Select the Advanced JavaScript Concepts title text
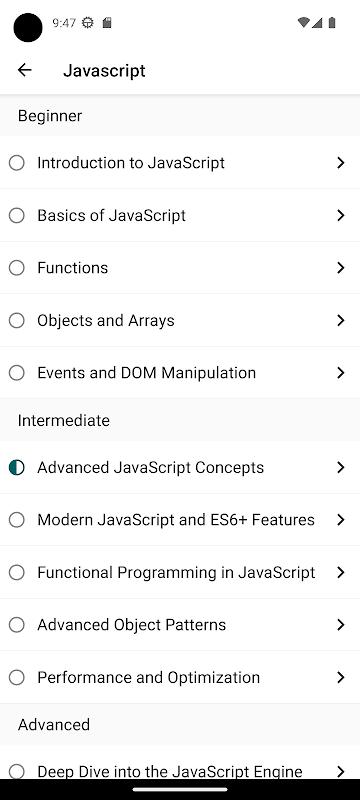The height and width of the screenshot is (800, 360). coord(150,467)
